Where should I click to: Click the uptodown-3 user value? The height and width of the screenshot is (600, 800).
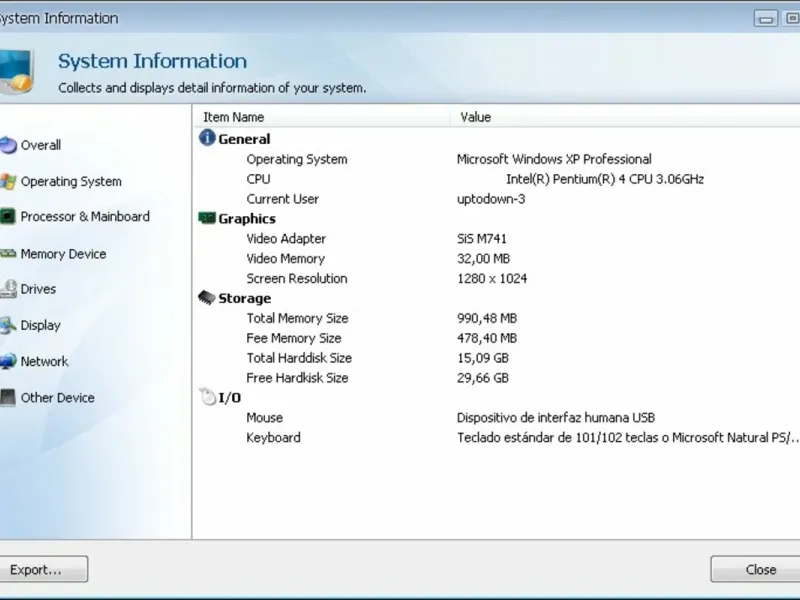coord(491,199)
